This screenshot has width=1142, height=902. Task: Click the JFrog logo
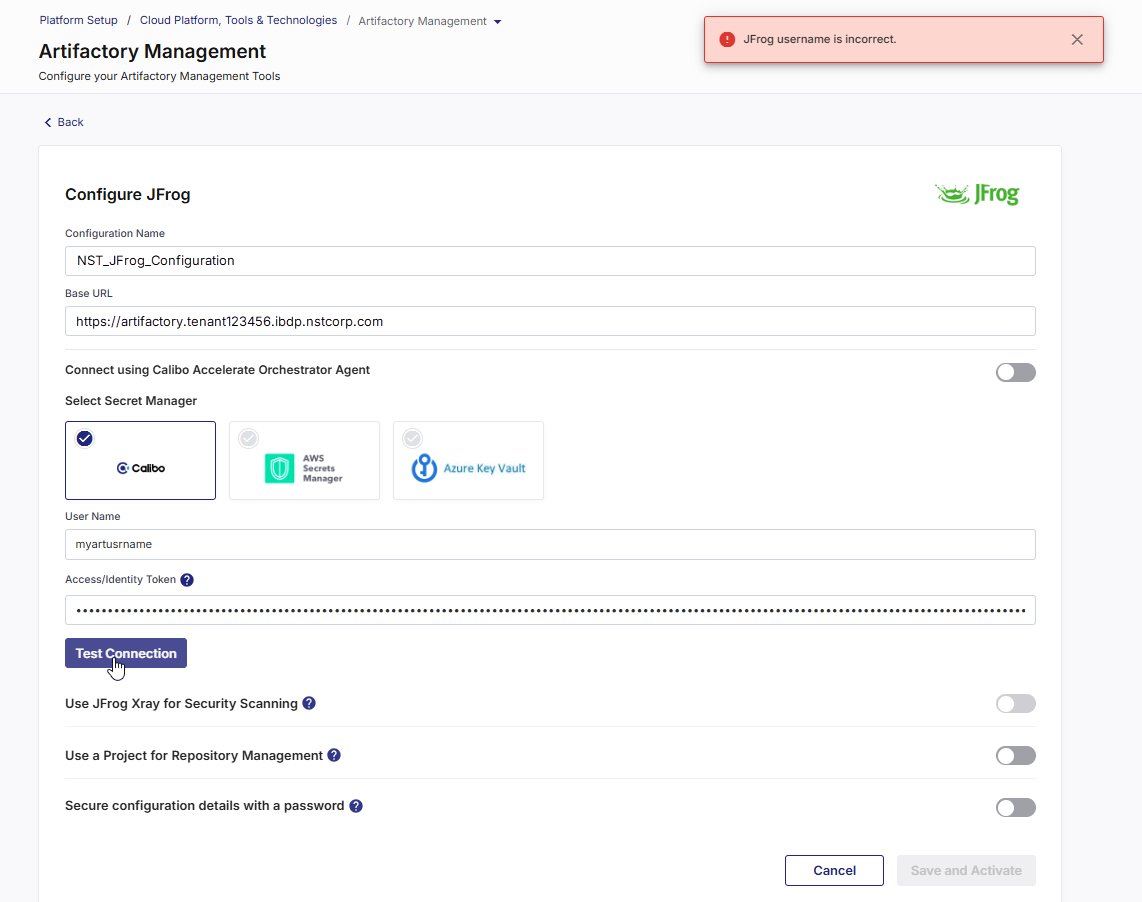[977, 194]
